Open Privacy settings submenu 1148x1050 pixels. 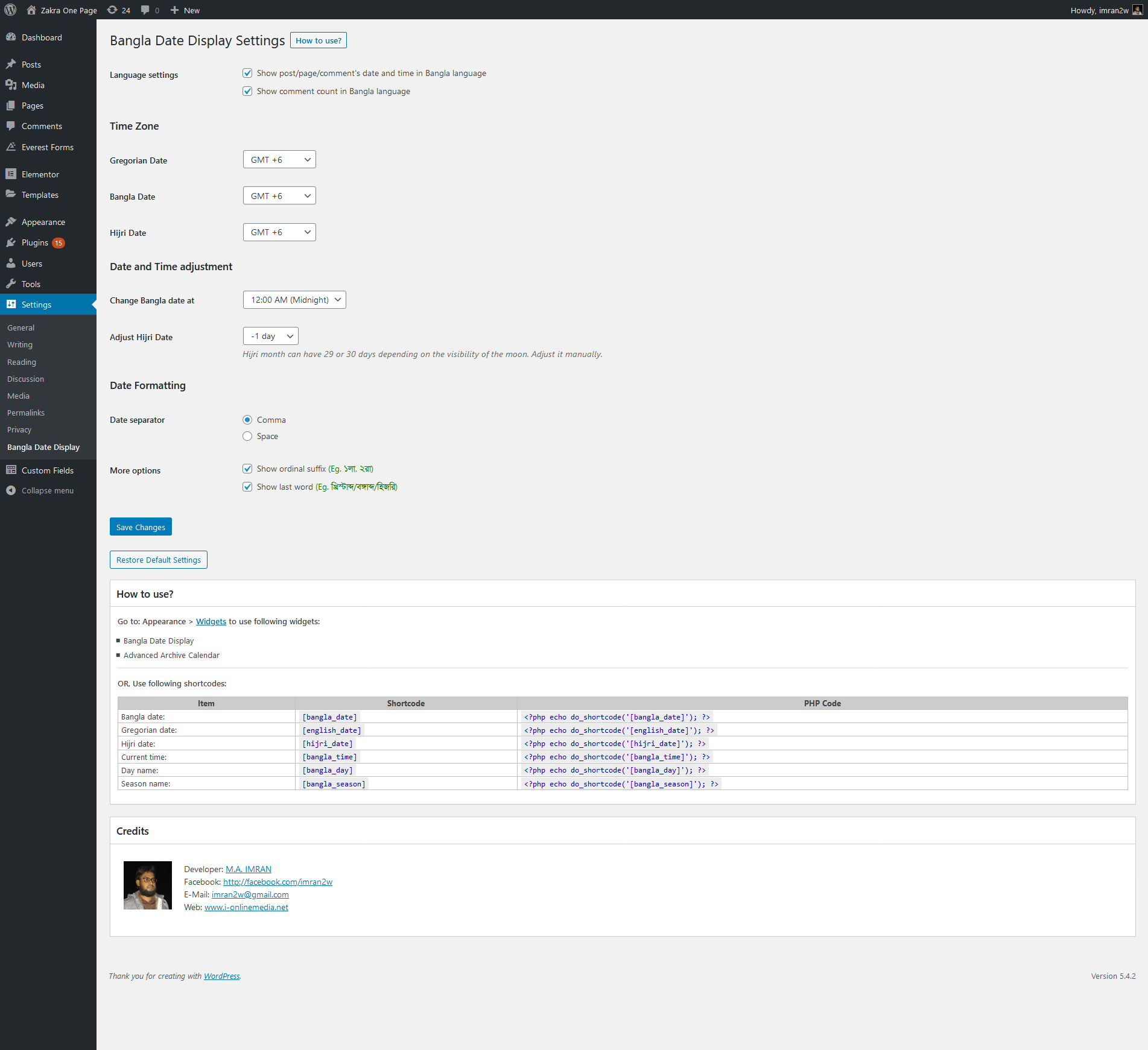click(x=19, y=429)
